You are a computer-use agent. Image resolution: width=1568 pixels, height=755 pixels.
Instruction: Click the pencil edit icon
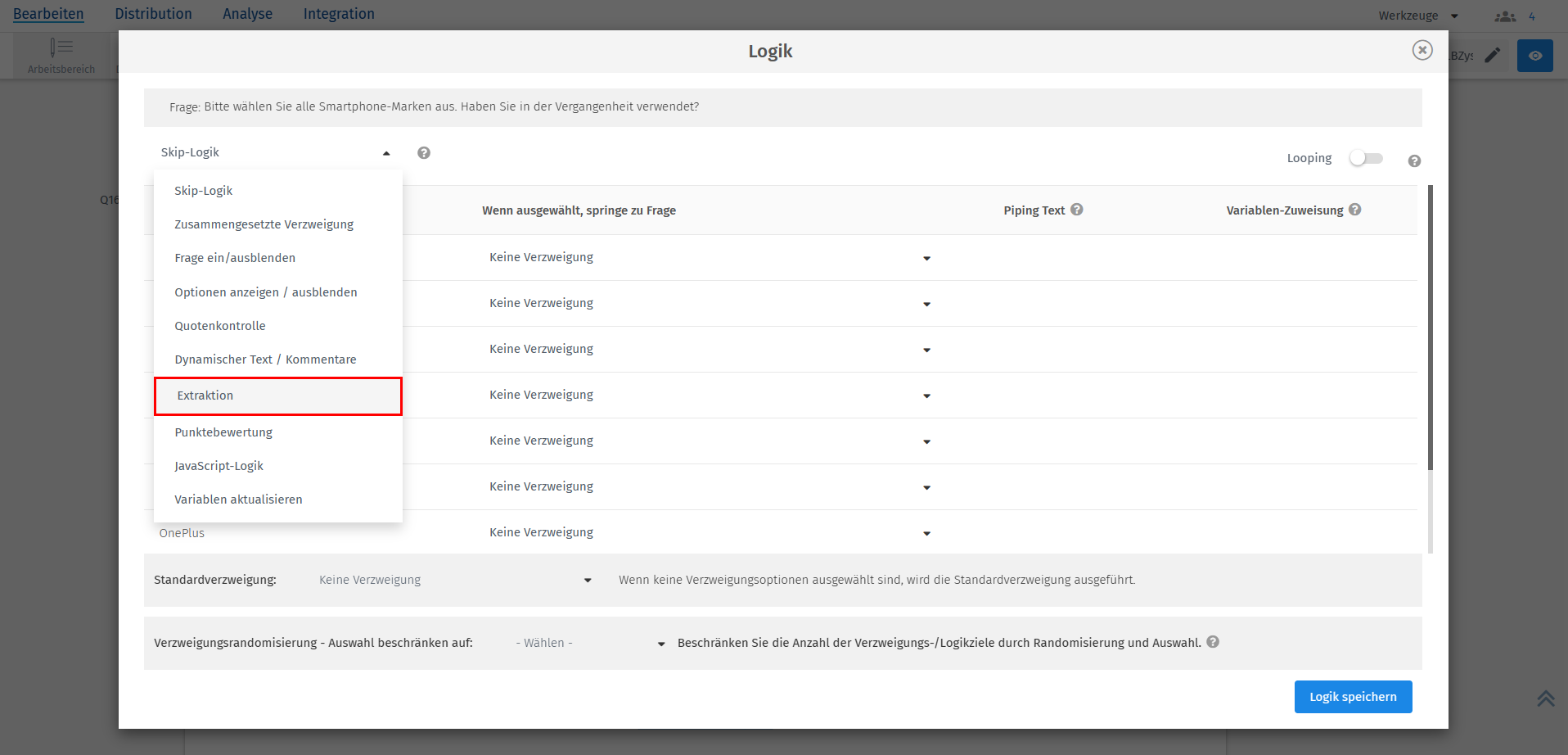[x=1493, y=56]
